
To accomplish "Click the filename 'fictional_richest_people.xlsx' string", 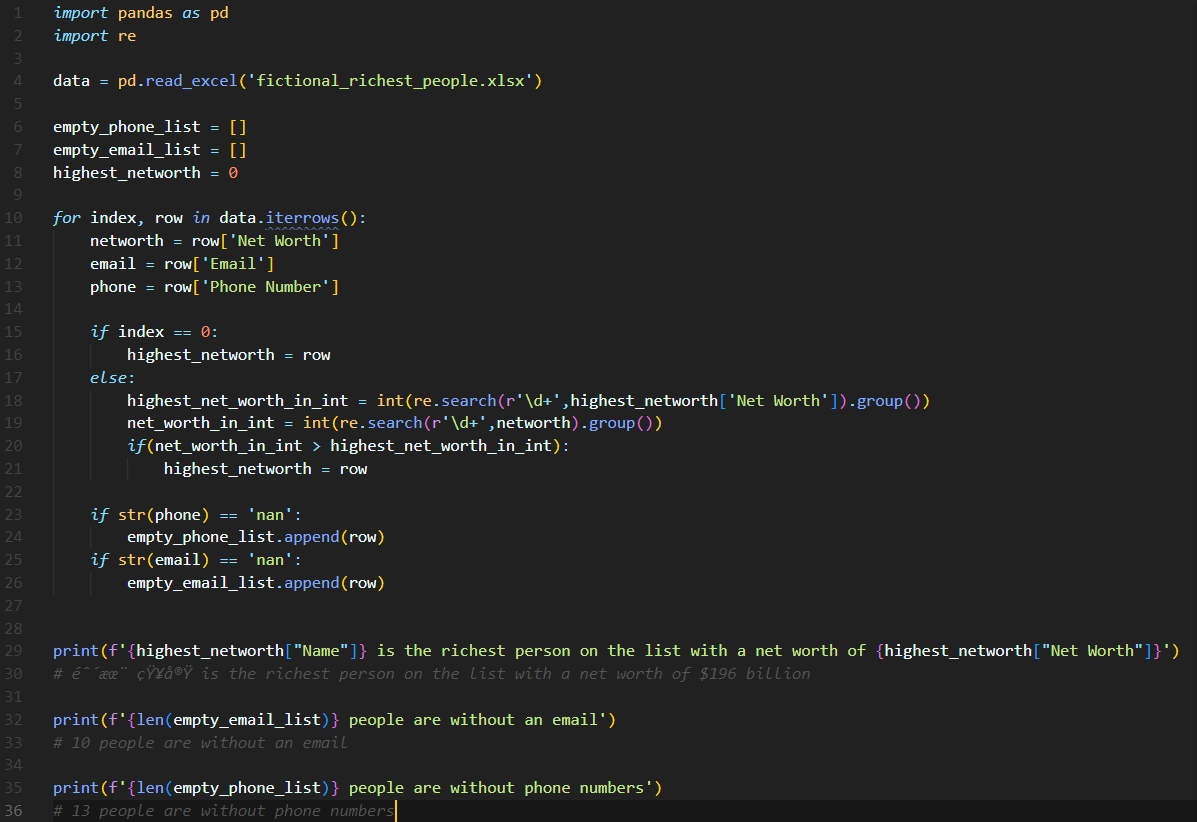I will (391, 81).
